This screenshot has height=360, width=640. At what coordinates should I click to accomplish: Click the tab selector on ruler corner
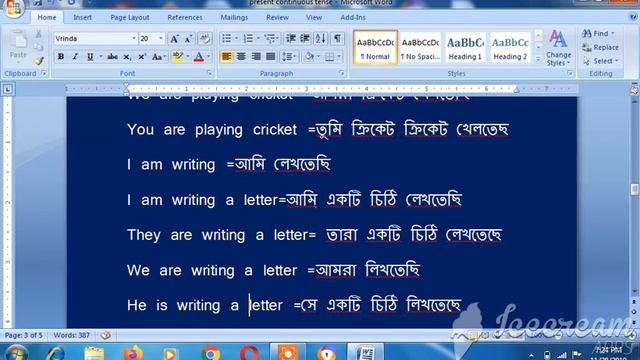8,89
